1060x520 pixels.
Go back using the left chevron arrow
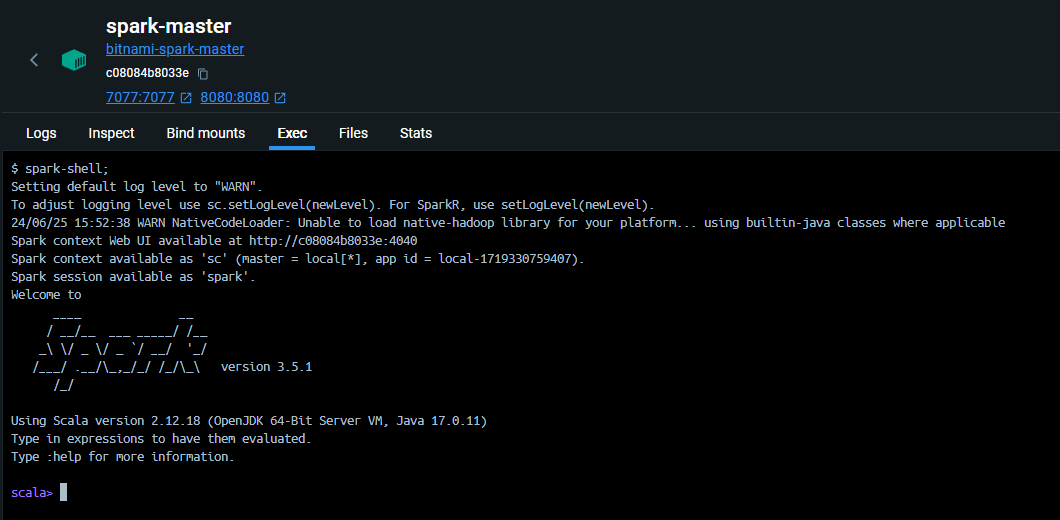(x=34, y=60)
